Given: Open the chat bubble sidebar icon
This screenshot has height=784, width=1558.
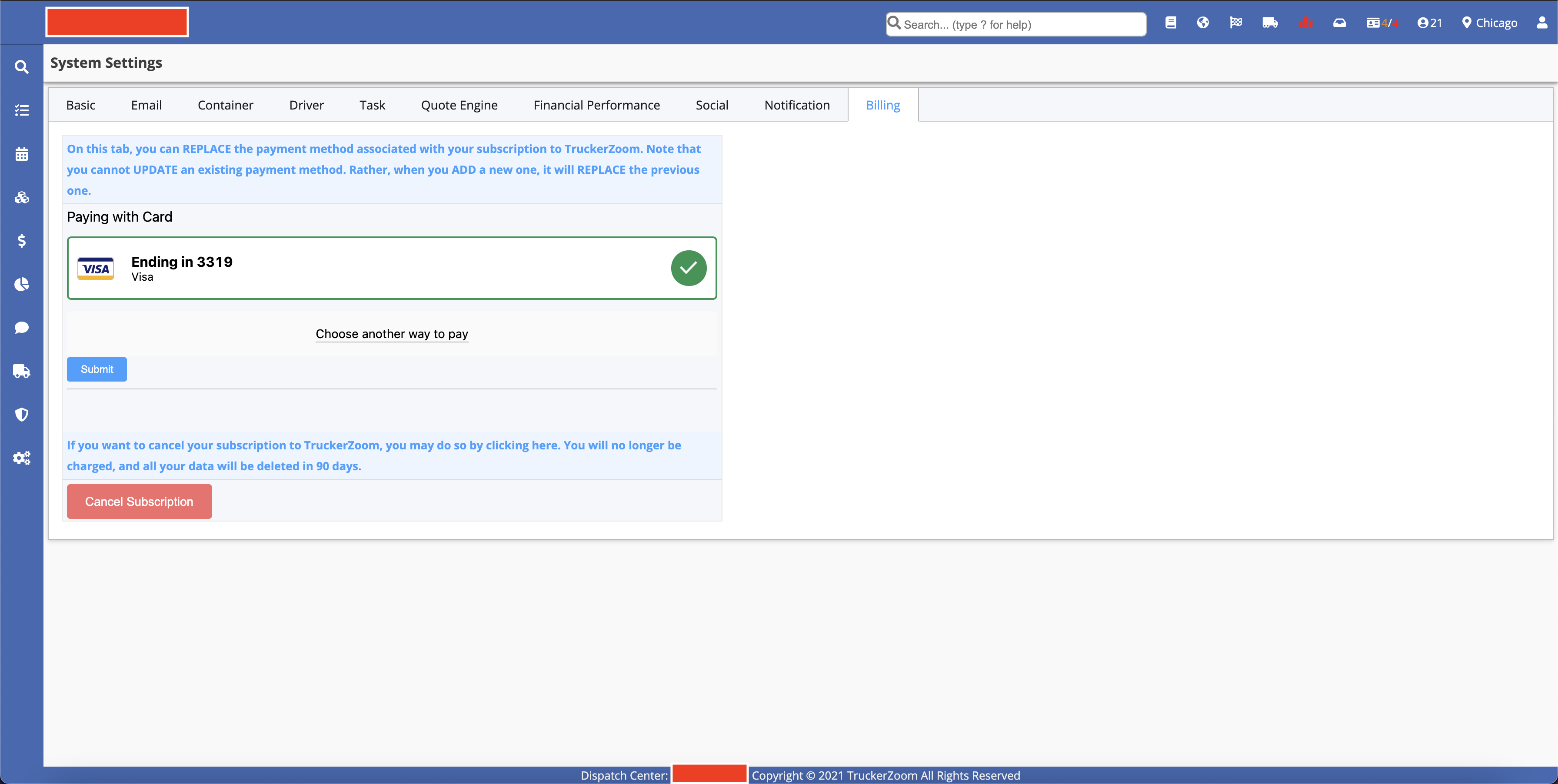Looking at the screenshot, I should click(x=22, y=328).
